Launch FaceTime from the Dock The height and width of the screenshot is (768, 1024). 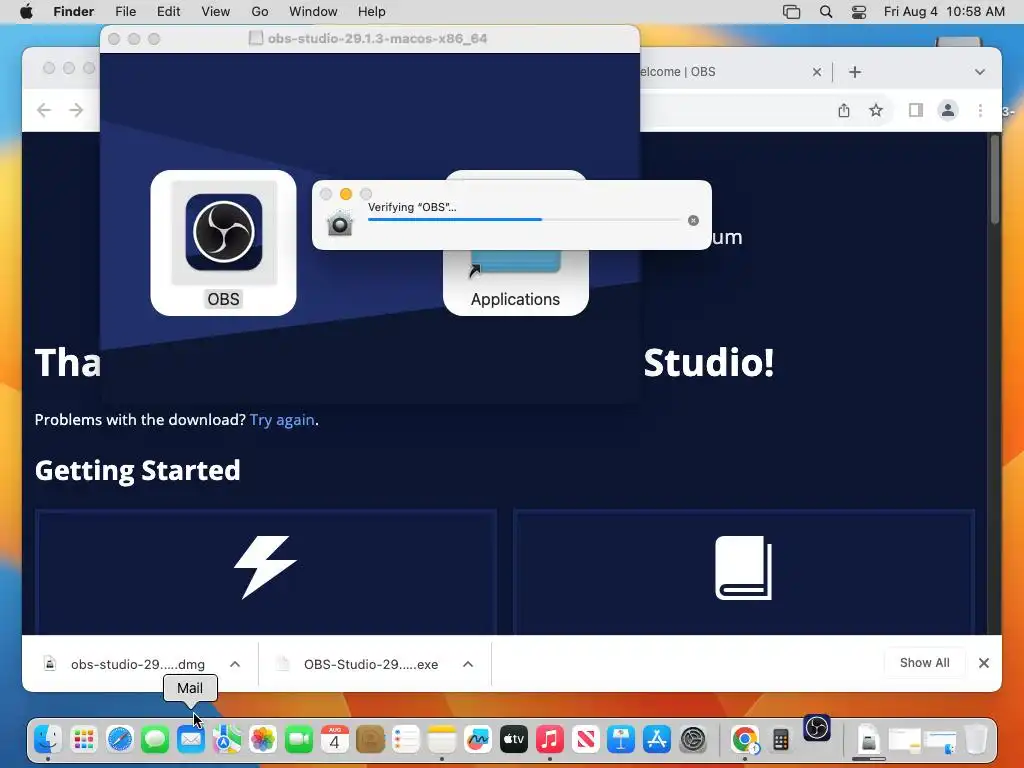298,740
